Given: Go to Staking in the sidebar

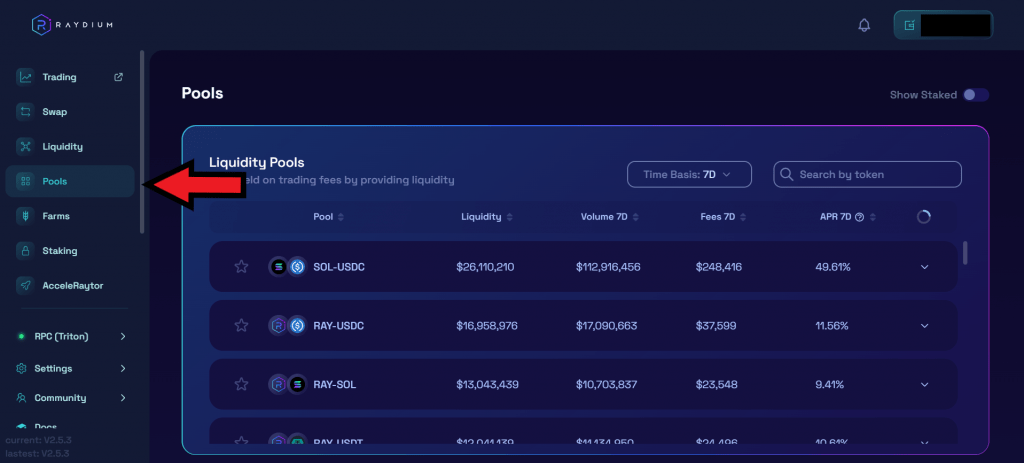Looking at the screenshot, I should point(59,251).
